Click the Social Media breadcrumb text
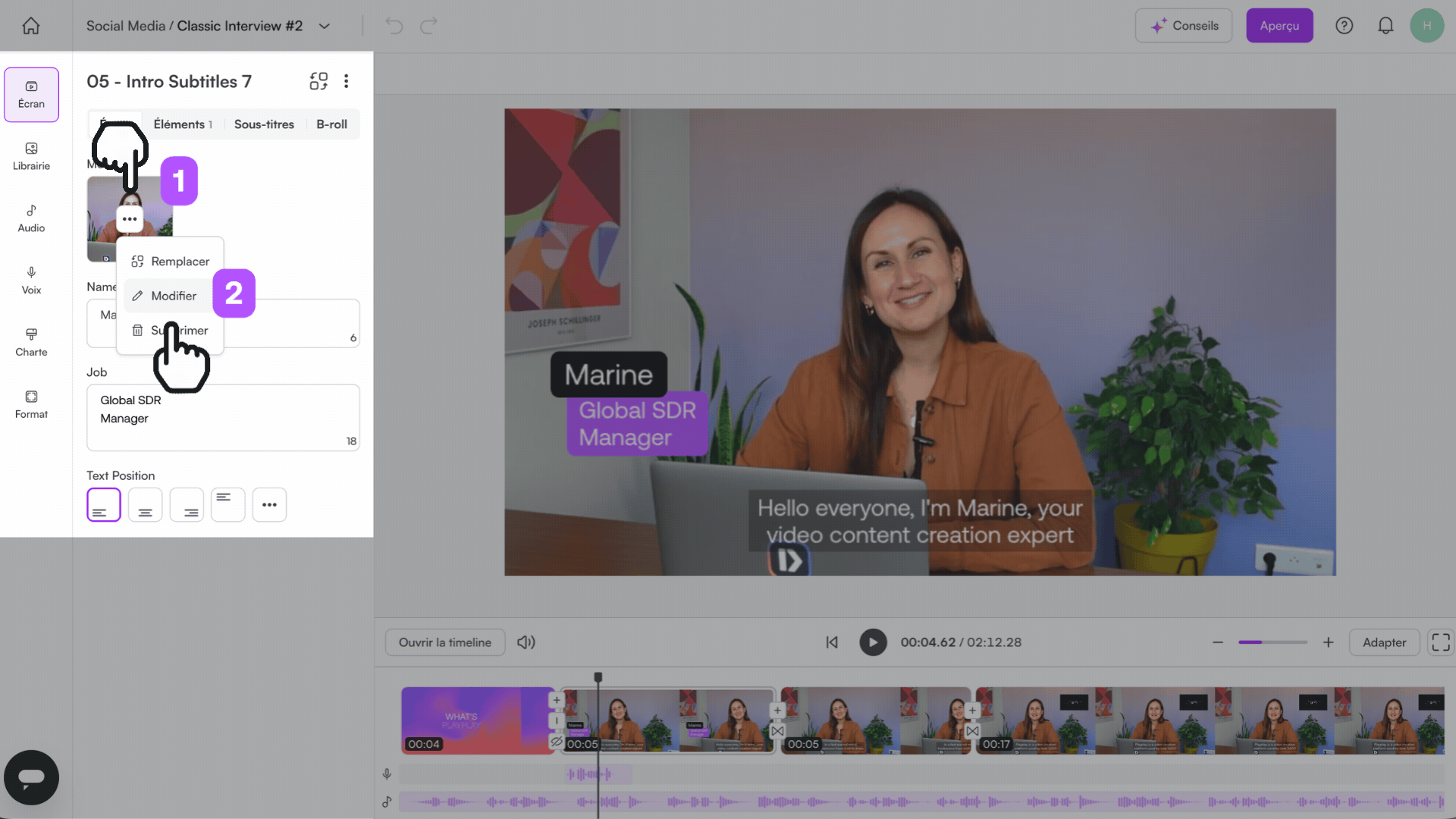1456x819 pixels. point(125,26)
